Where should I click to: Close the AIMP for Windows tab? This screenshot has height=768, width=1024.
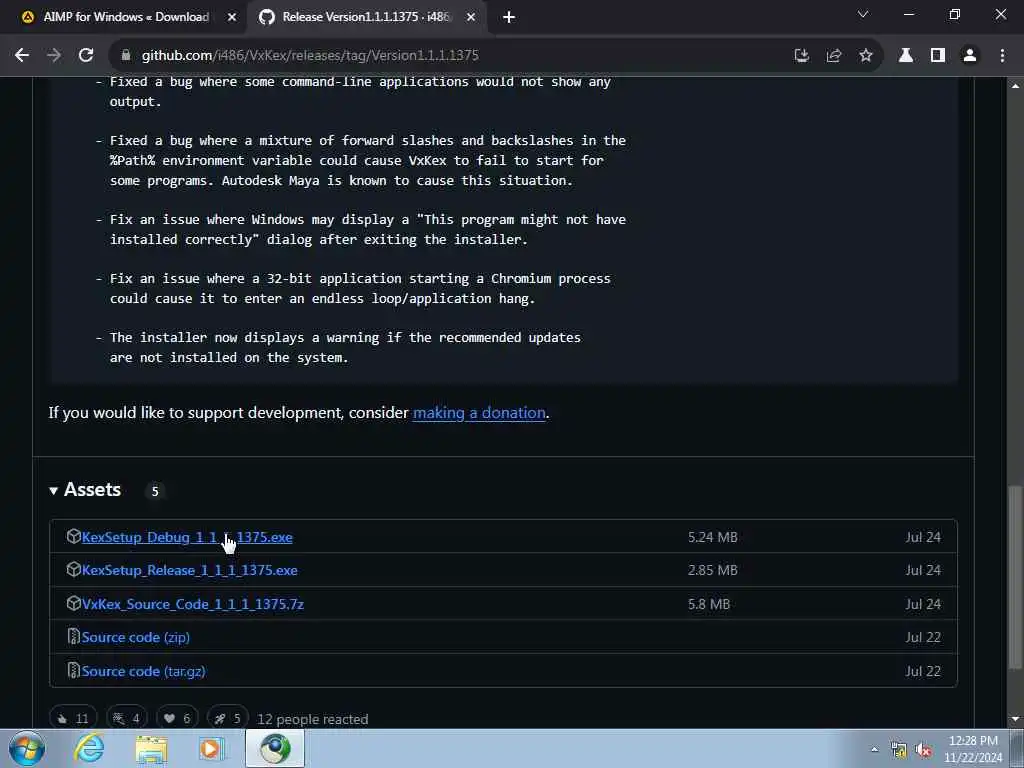click(x=232, y=17)
